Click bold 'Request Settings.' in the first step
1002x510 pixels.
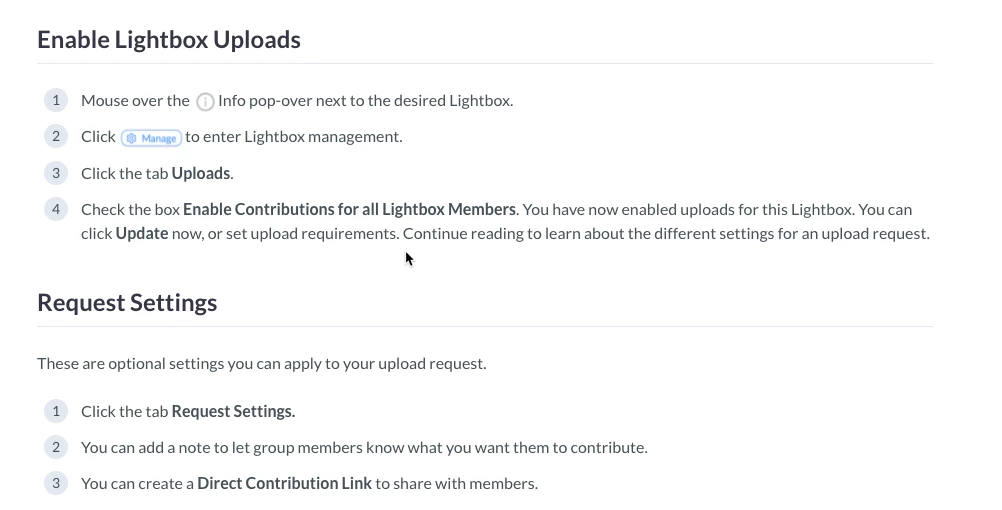(x=233, y=411)
